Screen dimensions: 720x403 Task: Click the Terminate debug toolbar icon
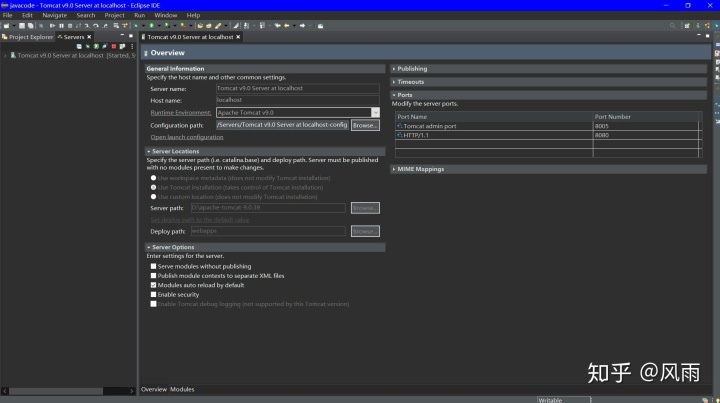pos(70,26)
